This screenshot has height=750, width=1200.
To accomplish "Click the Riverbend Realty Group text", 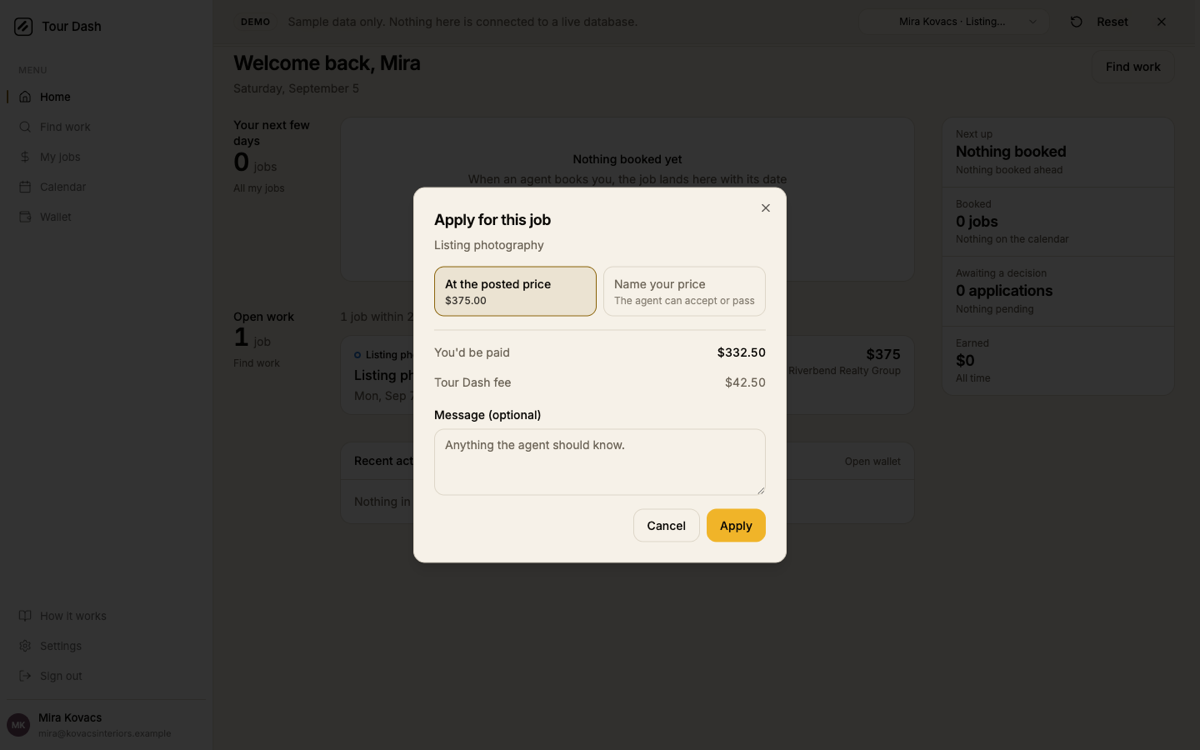I will tap(844, 371).
